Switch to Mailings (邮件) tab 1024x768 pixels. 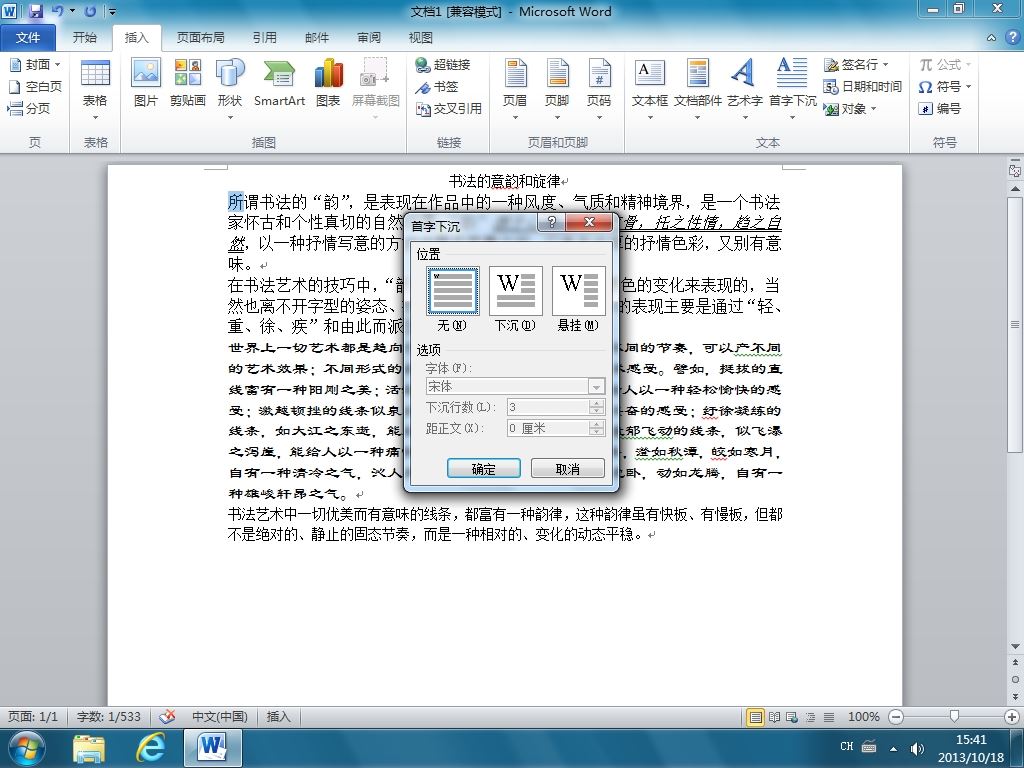[317, 38]
